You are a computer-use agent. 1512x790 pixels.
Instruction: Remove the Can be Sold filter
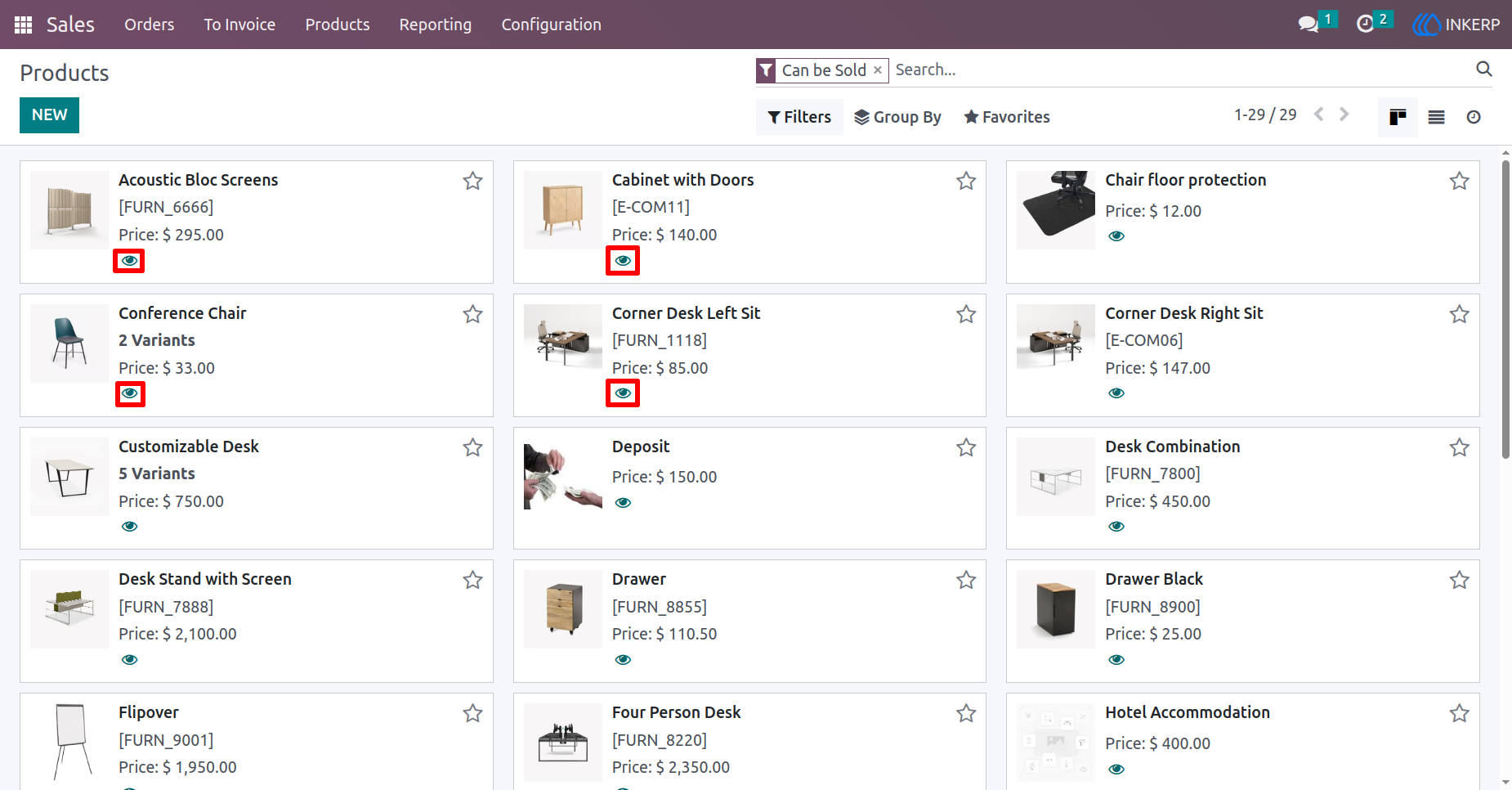(x=878, y=70)
